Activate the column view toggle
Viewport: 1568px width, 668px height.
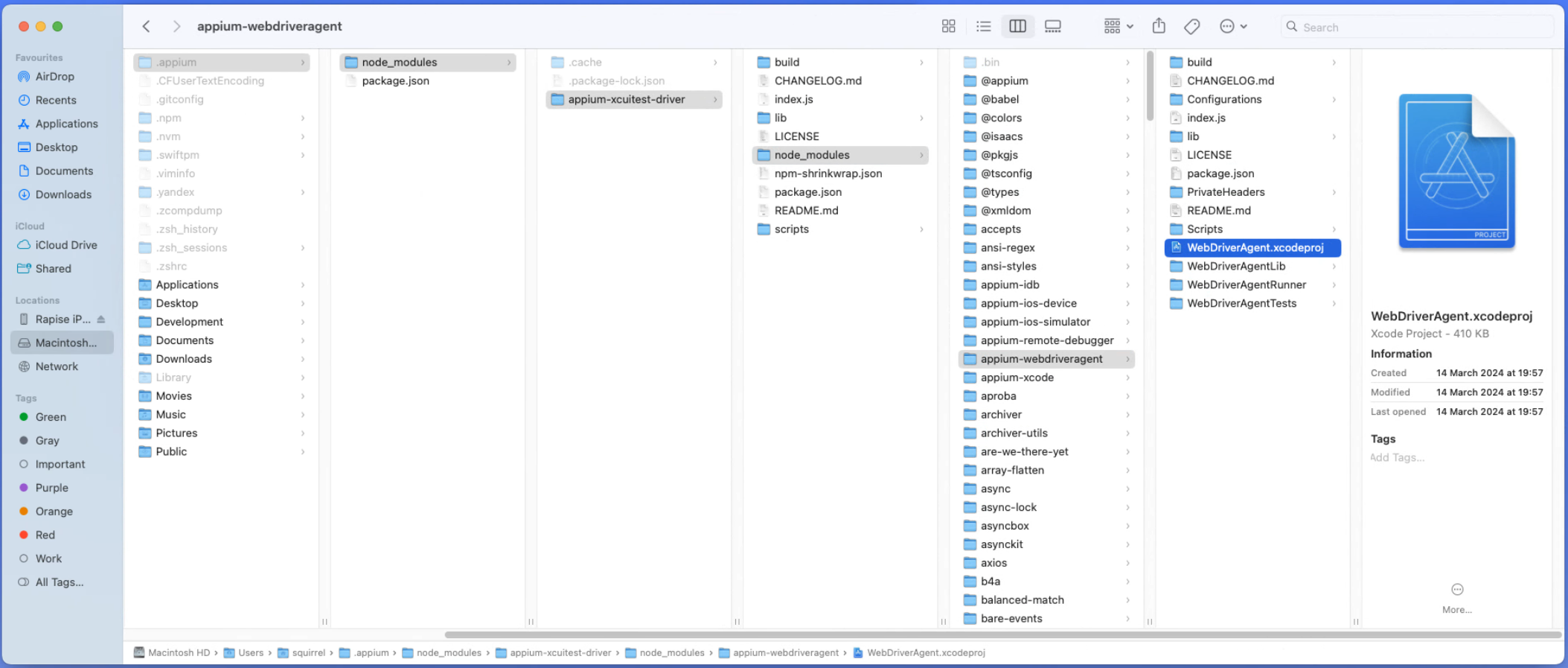(x=1017, y=26)
